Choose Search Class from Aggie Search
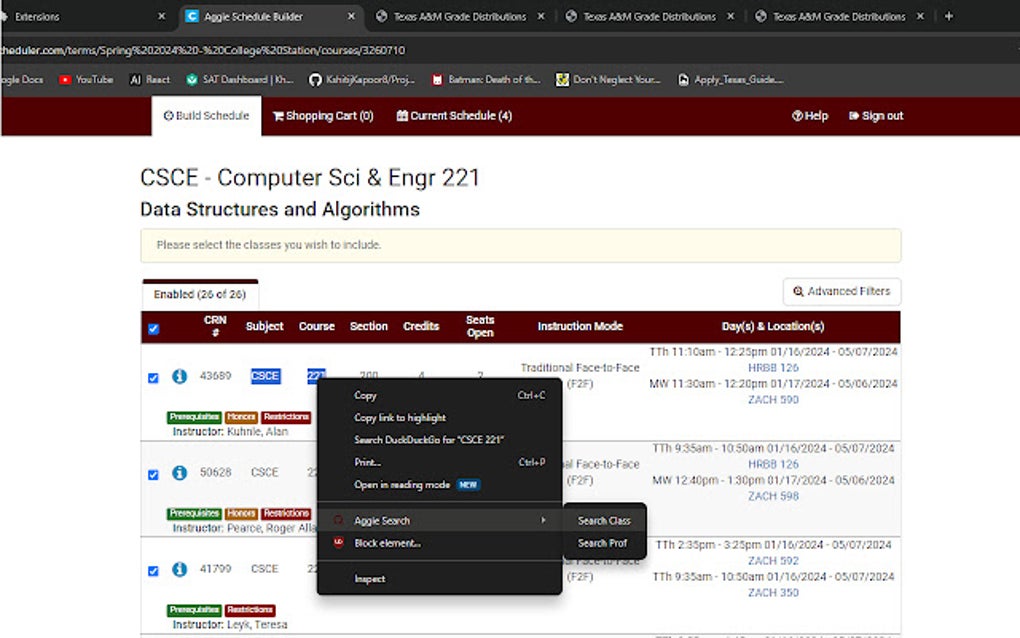The width and height of the screenshot is (1020, 638). coord(604,520)
